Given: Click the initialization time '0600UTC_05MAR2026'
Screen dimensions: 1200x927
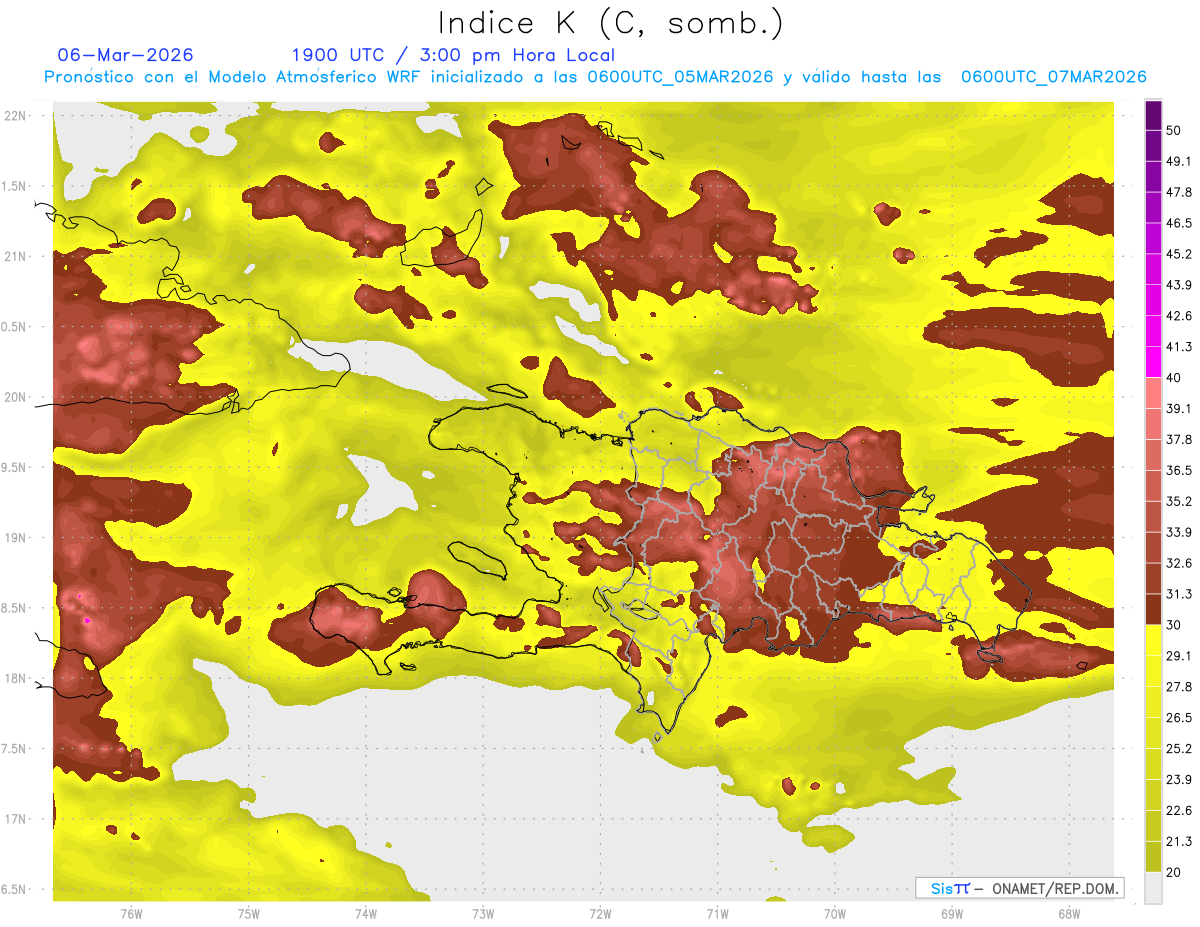Looking at the screenshot, I should [680, 77].
